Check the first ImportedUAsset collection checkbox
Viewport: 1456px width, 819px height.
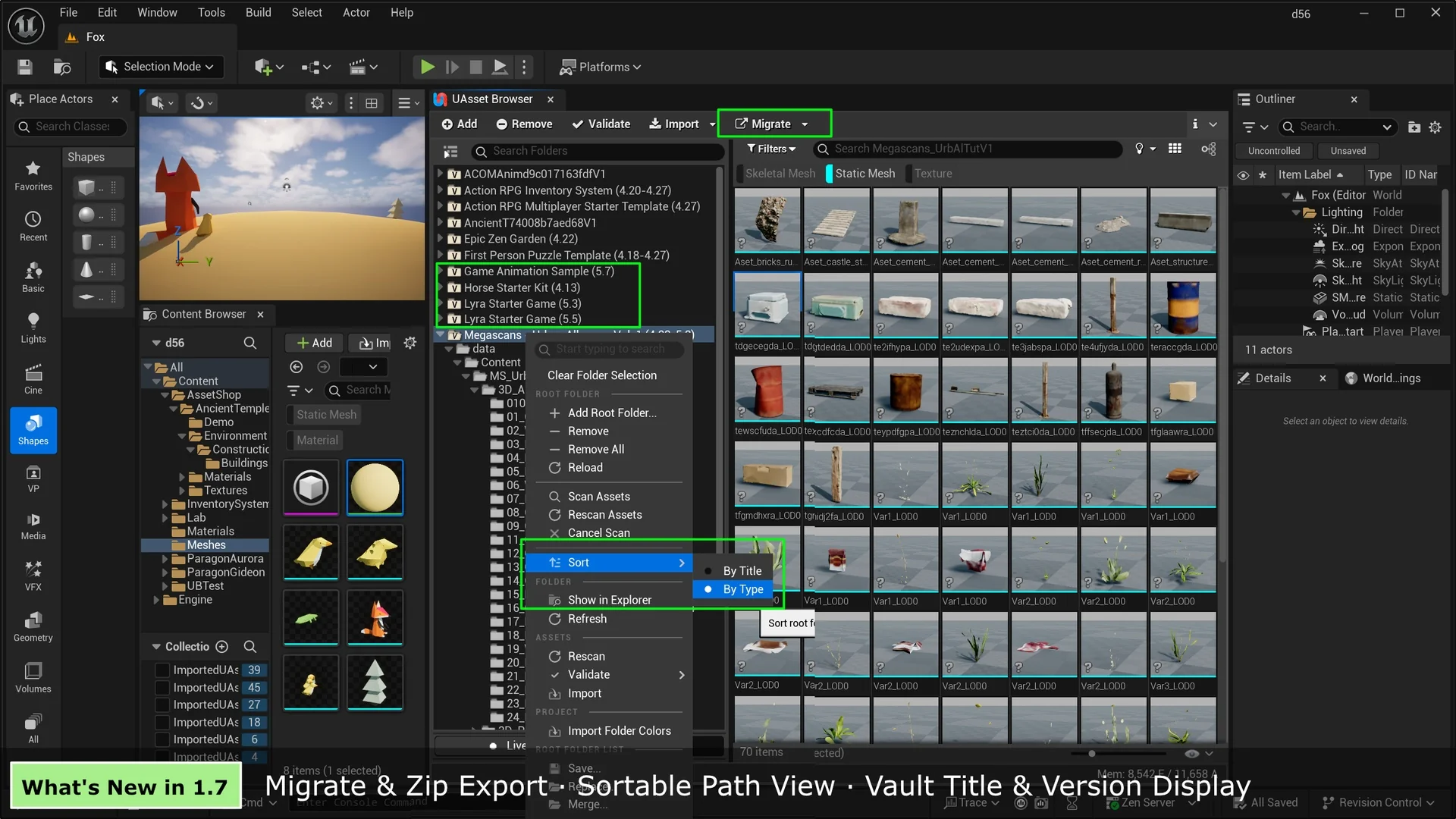162,670
